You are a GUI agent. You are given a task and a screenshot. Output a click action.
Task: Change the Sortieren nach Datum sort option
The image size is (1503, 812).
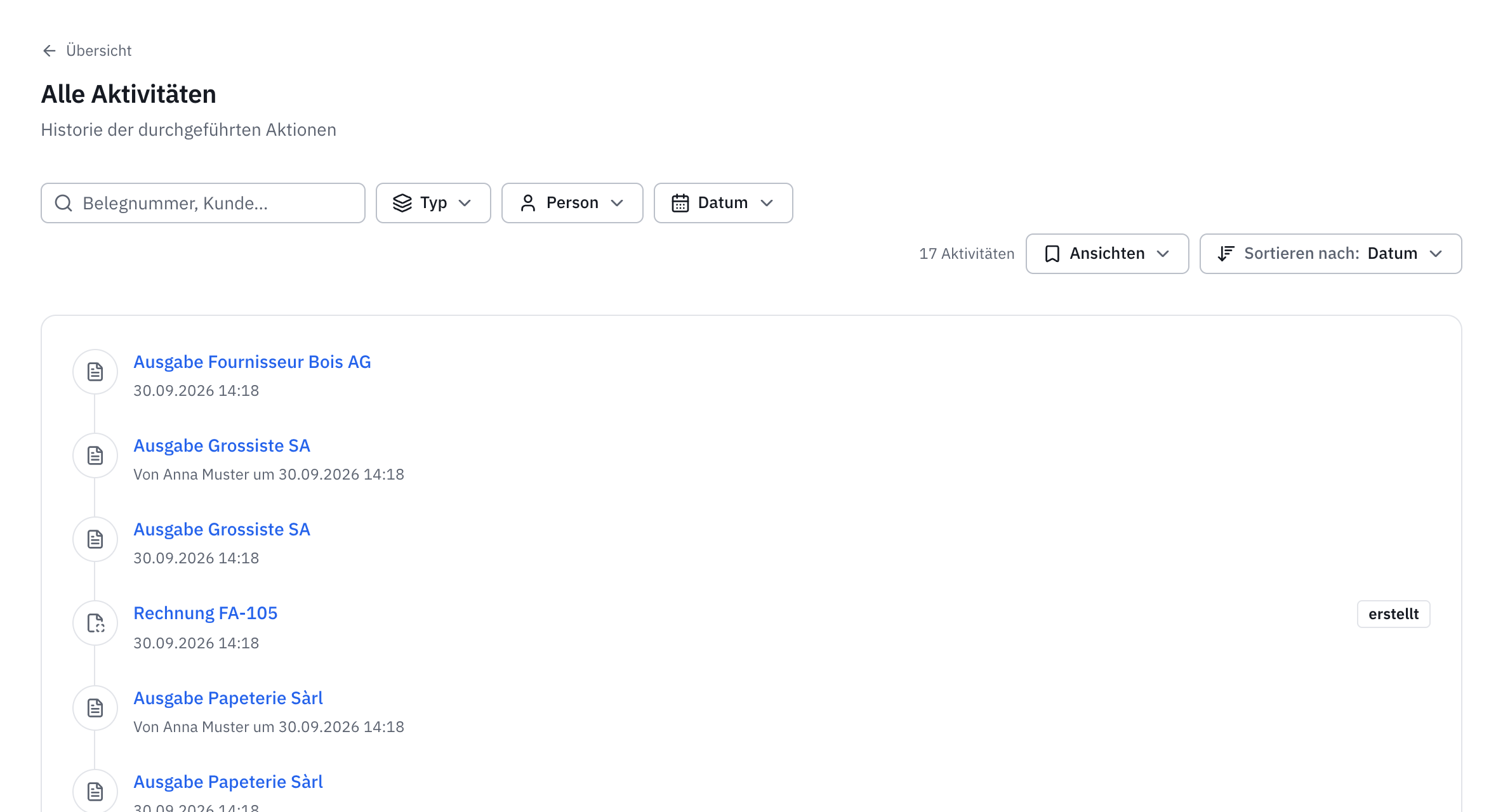(1331, 254)
